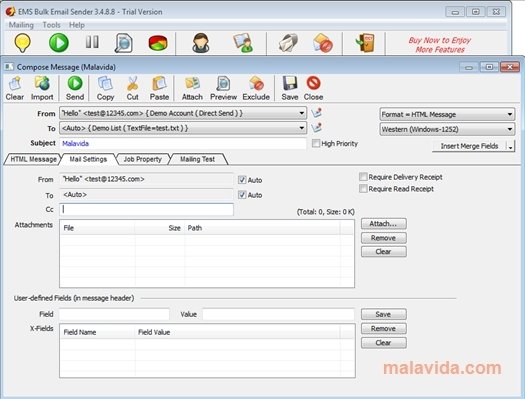Screen dimensions: 525x399
Task: Expand the Insert Merge Fields arrow
Action: tap(511, 146)
